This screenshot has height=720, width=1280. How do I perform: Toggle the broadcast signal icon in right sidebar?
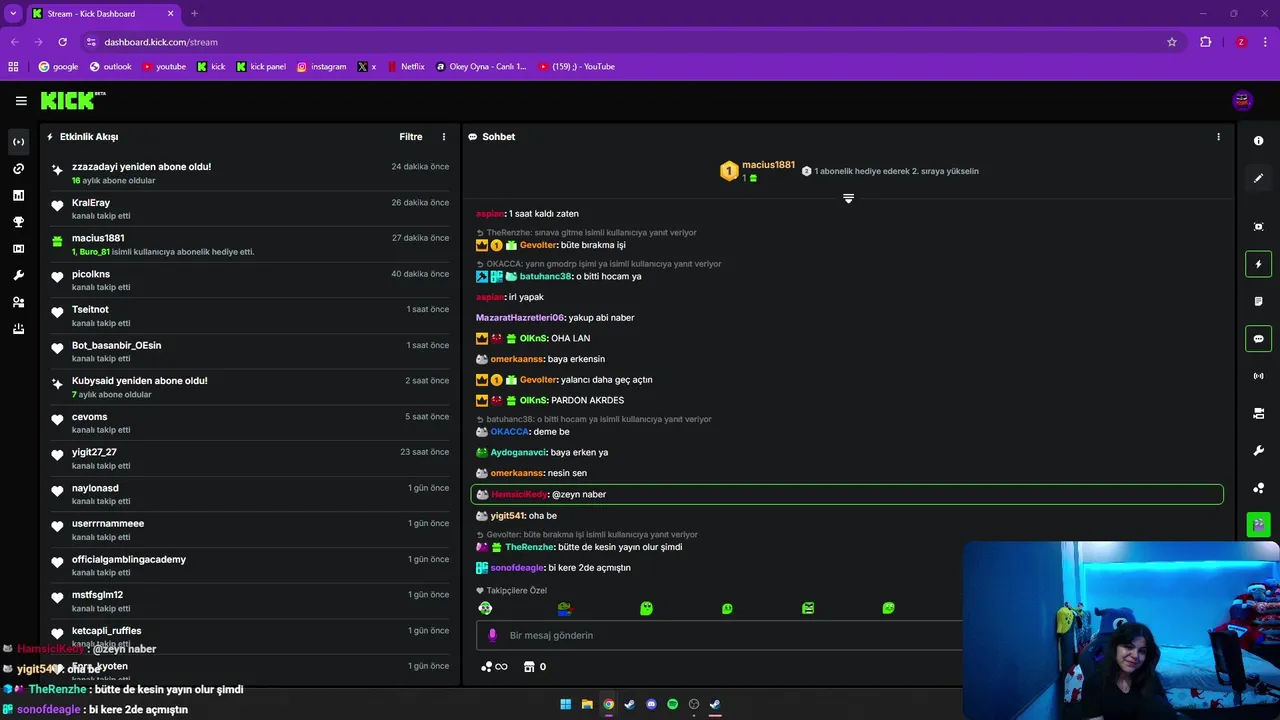pos(1258,376)
